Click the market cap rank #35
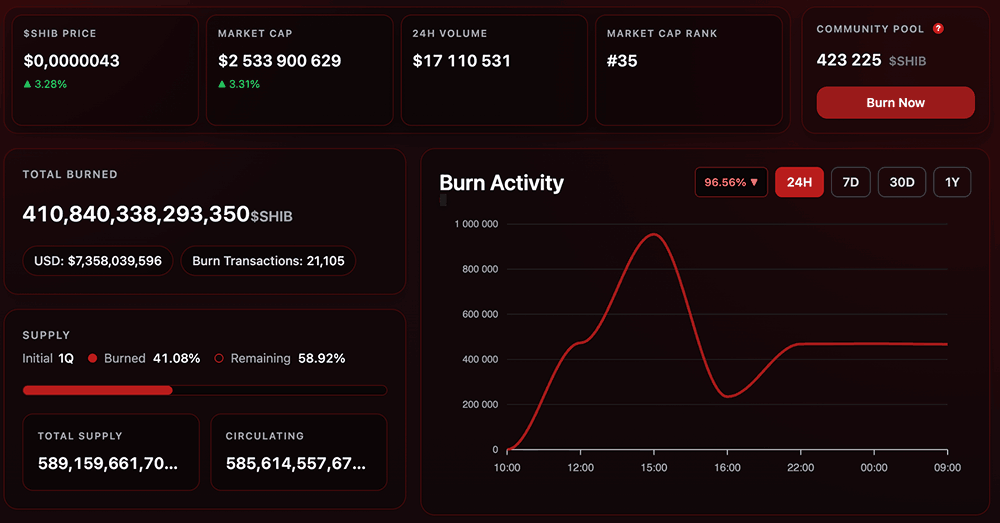 click(622, 61)
